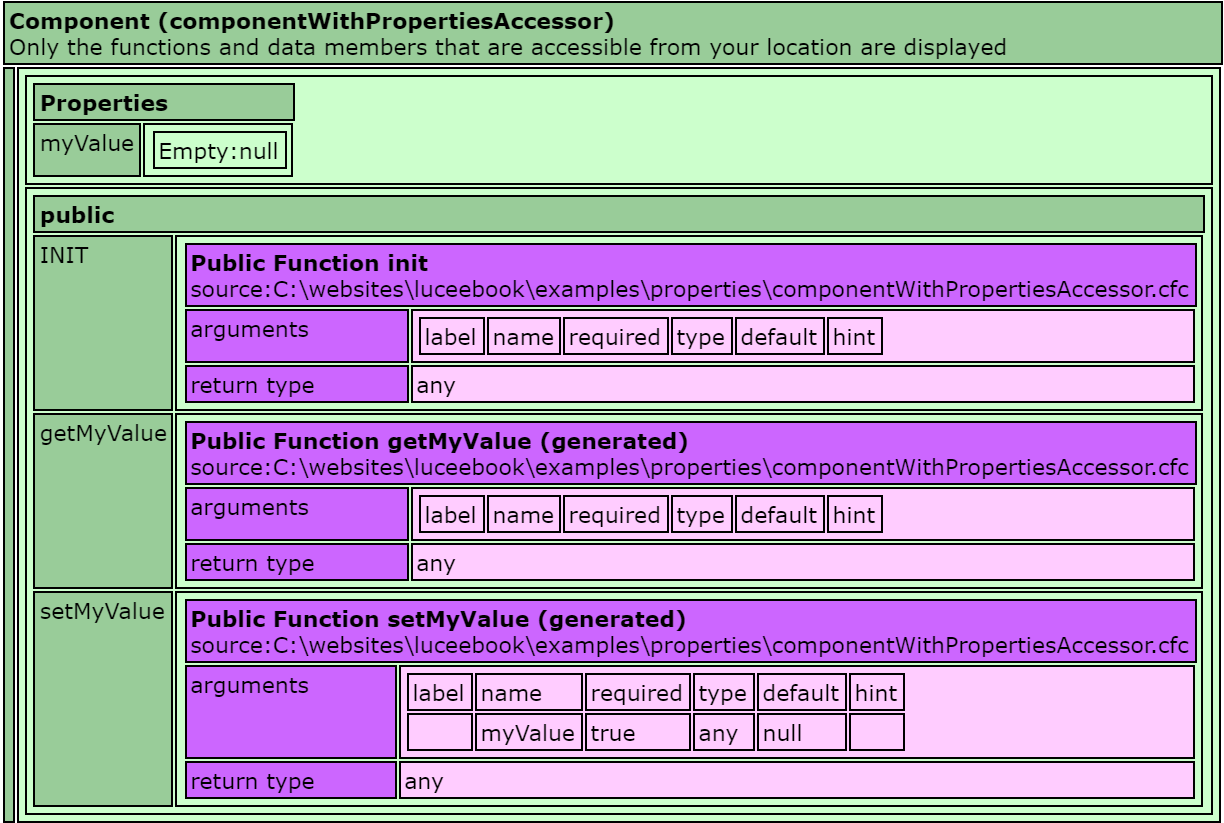Select the 'true' required cell in setMyValue
Image resolution: width=1224 pixels, height=823 pixels.
637,733
